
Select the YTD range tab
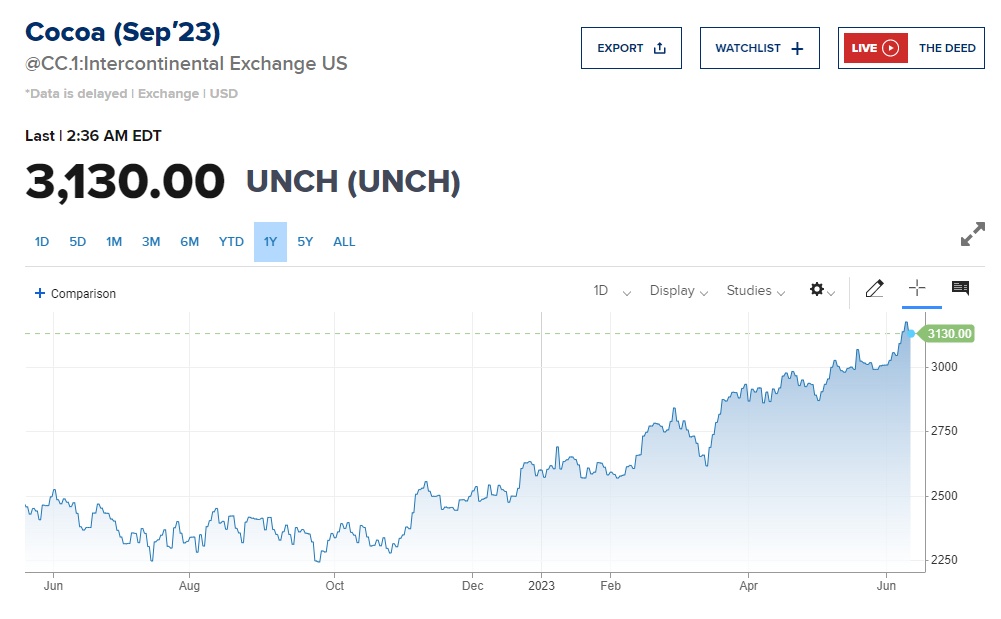231,242
